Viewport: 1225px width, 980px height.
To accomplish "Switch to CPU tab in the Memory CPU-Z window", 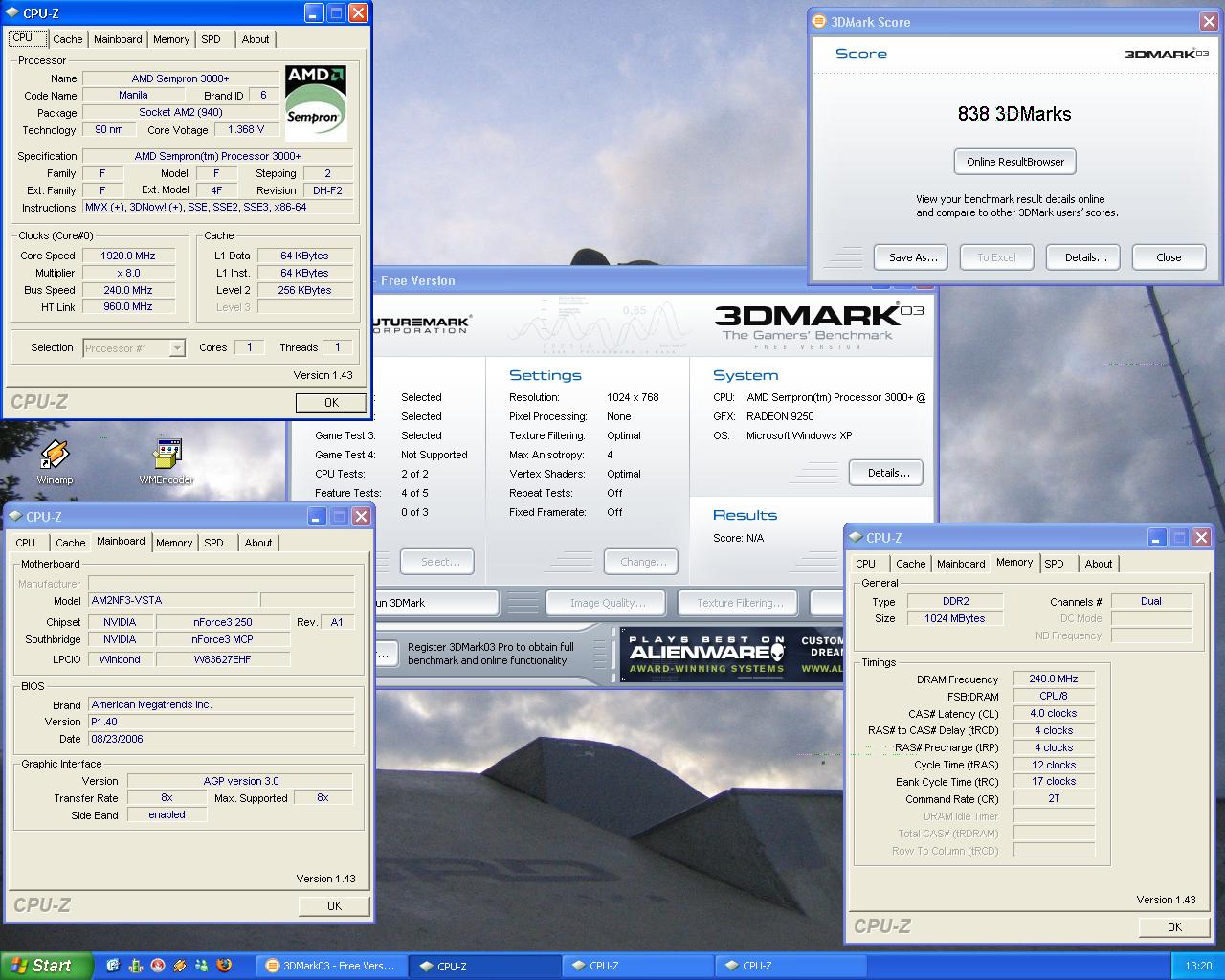I will pyautogui.click(x=866, y=564).
